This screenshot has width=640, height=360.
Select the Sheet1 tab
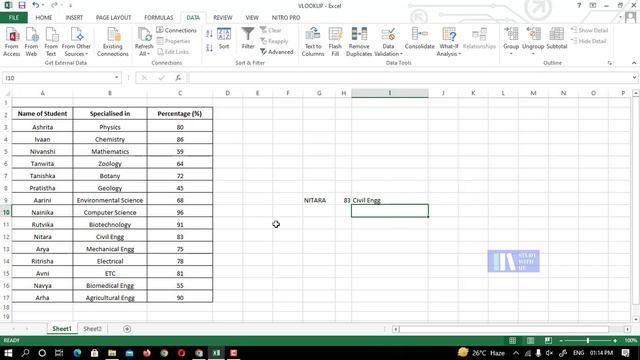click(62, 329)
